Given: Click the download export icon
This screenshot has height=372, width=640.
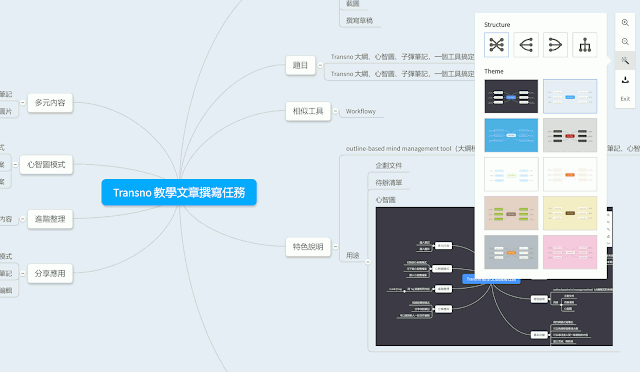Looking at the screenshot, I should click(x=625, y=80).
